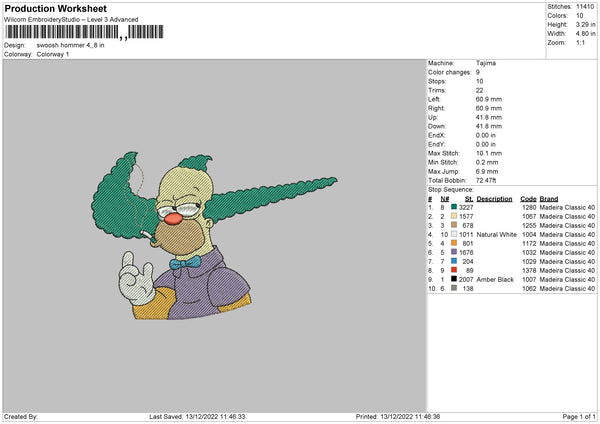Click the Trims value '22'
This screenshot has width=600, height=424.
tap(479, 90)
